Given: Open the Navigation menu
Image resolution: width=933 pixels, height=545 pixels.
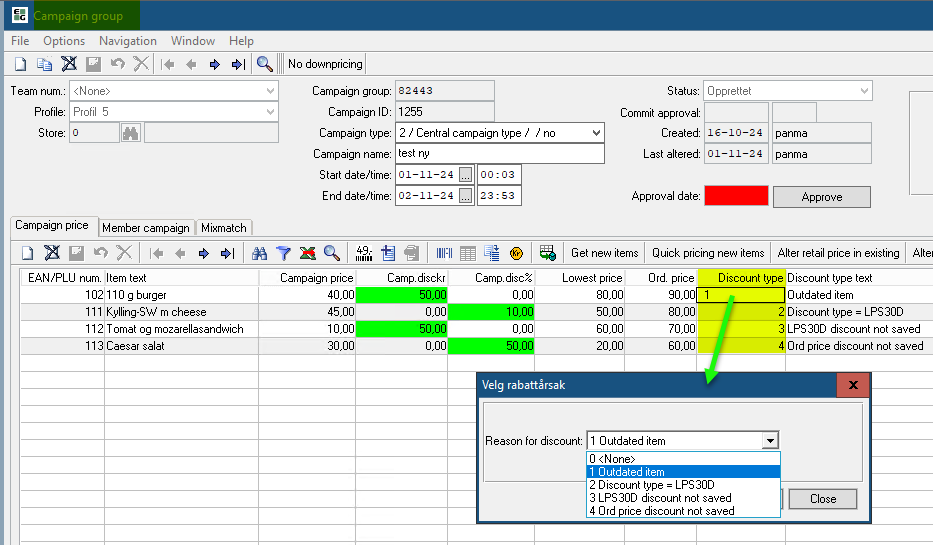Looking at the screenshot, I should [x=127, y=41].
